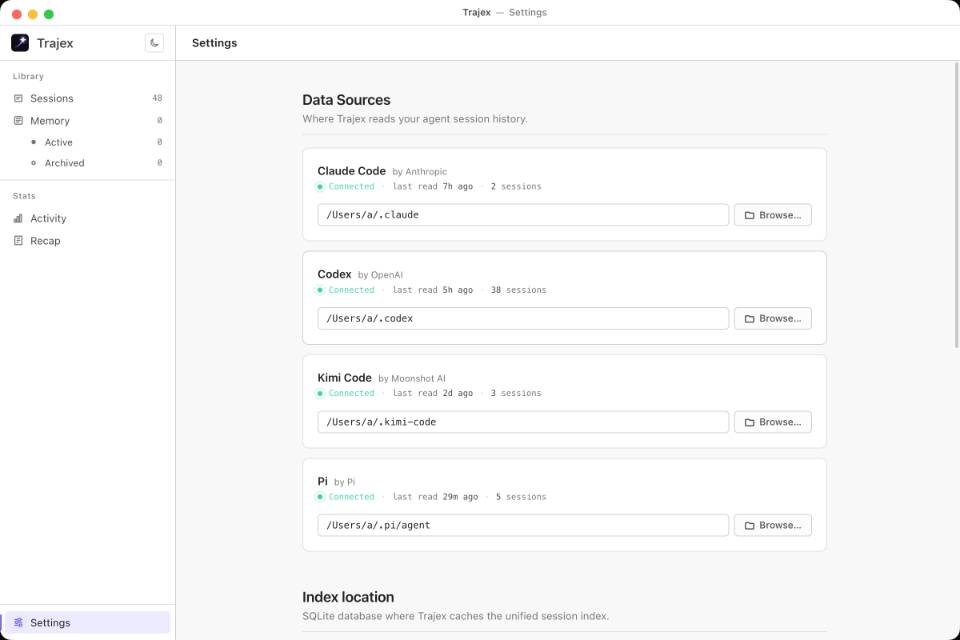Click the Codex path input field

tap(523, 318)
